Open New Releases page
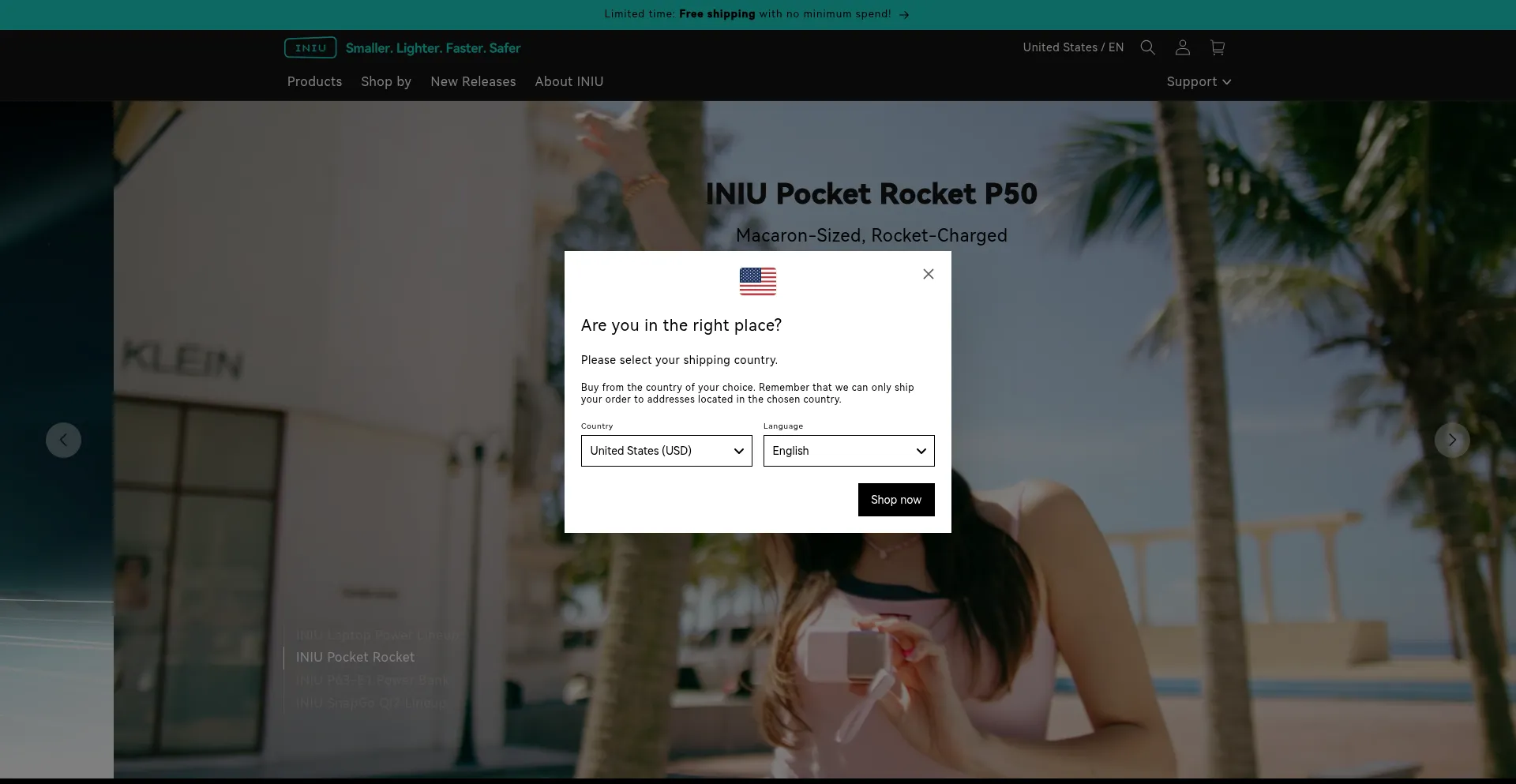Image resolution: width=1516 pixels, height=784 pixels. (x=473, y=82)
